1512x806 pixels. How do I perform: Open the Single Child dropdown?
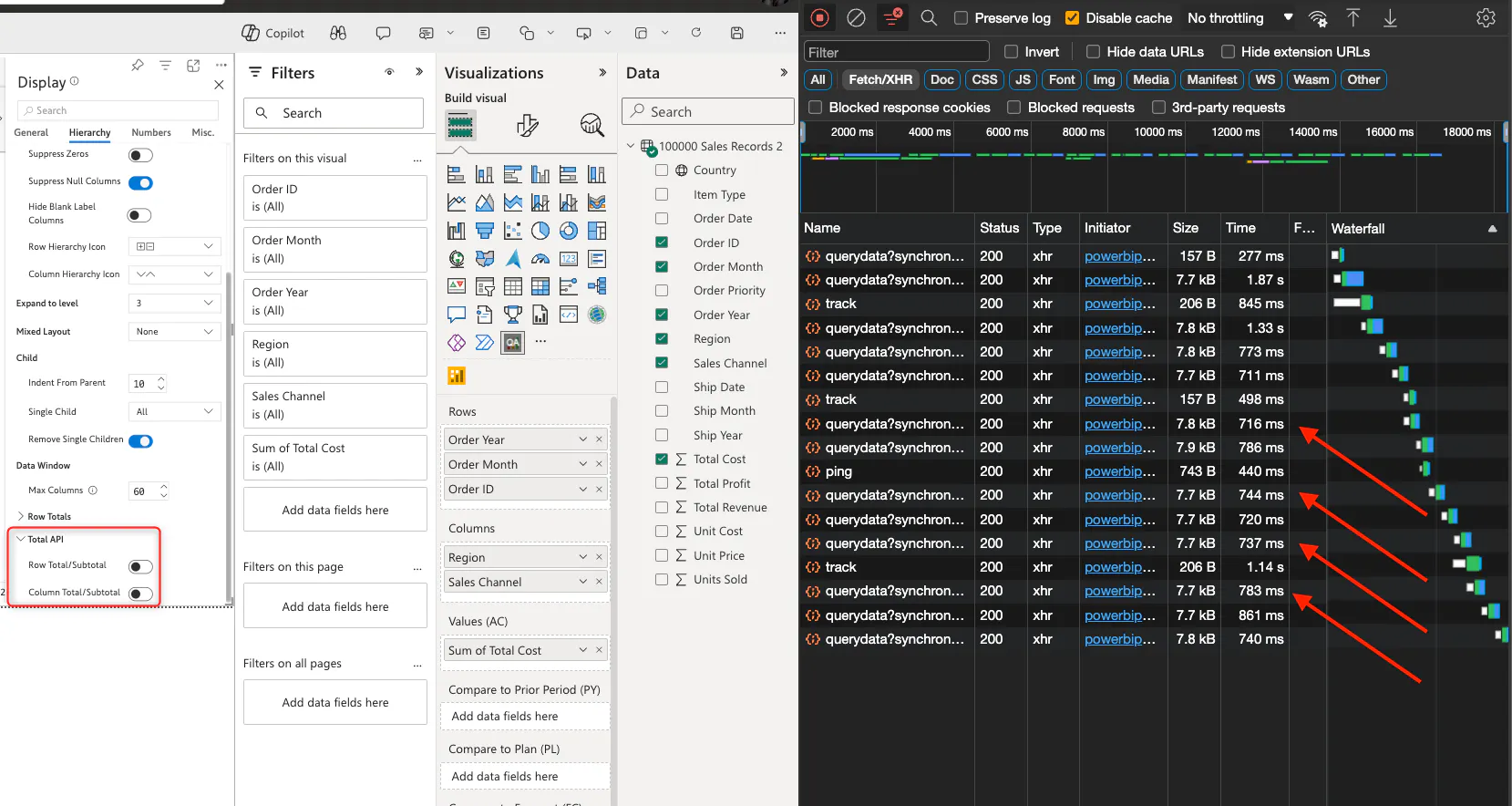coord(174,412)
